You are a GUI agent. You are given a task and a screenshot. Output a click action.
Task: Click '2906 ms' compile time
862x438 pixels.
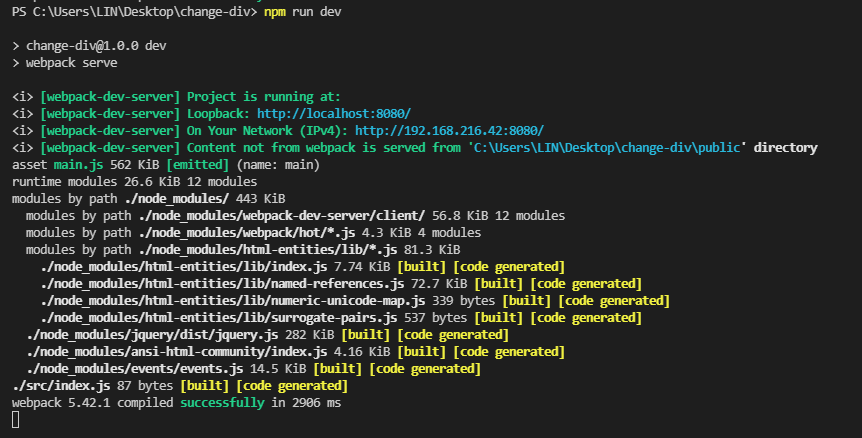(317, 403)
